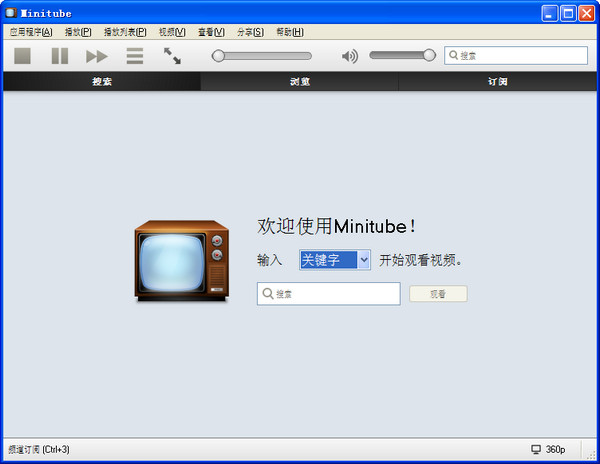Open the 应用程序(A) menu
The width and height of the screenshot is (600, 464).
click(x=31, y=32)
